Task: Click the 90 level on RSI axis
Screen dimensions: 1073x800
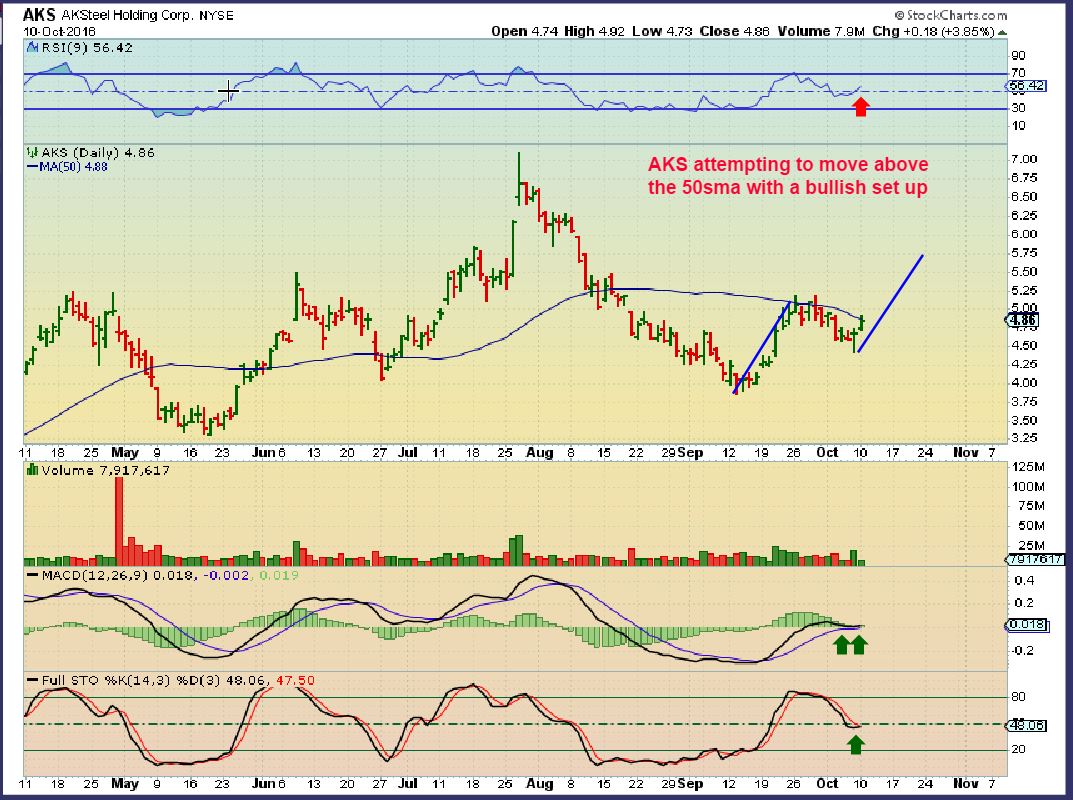Action: [1018, 55]
